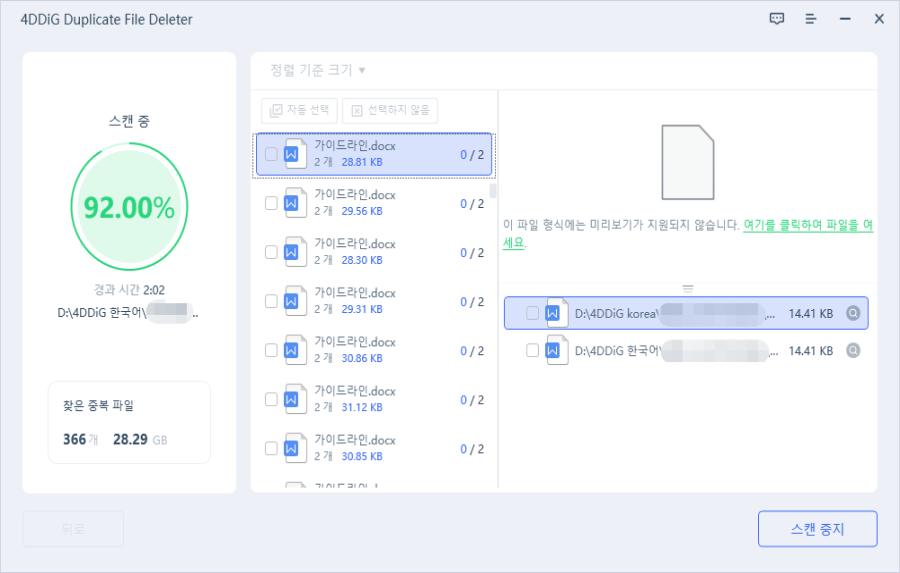Click the 14.41 KB size of 한국어 file
Viewport: 900px width, 573px height.
point(810,351)
